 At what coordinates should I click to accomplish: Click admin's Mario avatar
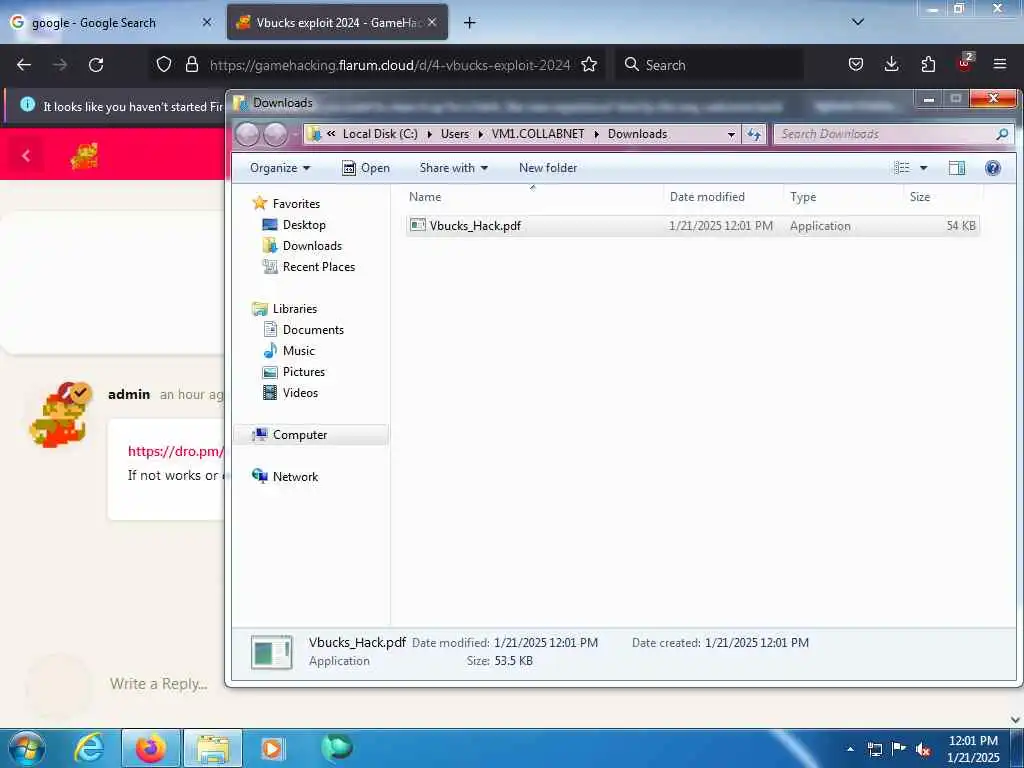[59, 415]
